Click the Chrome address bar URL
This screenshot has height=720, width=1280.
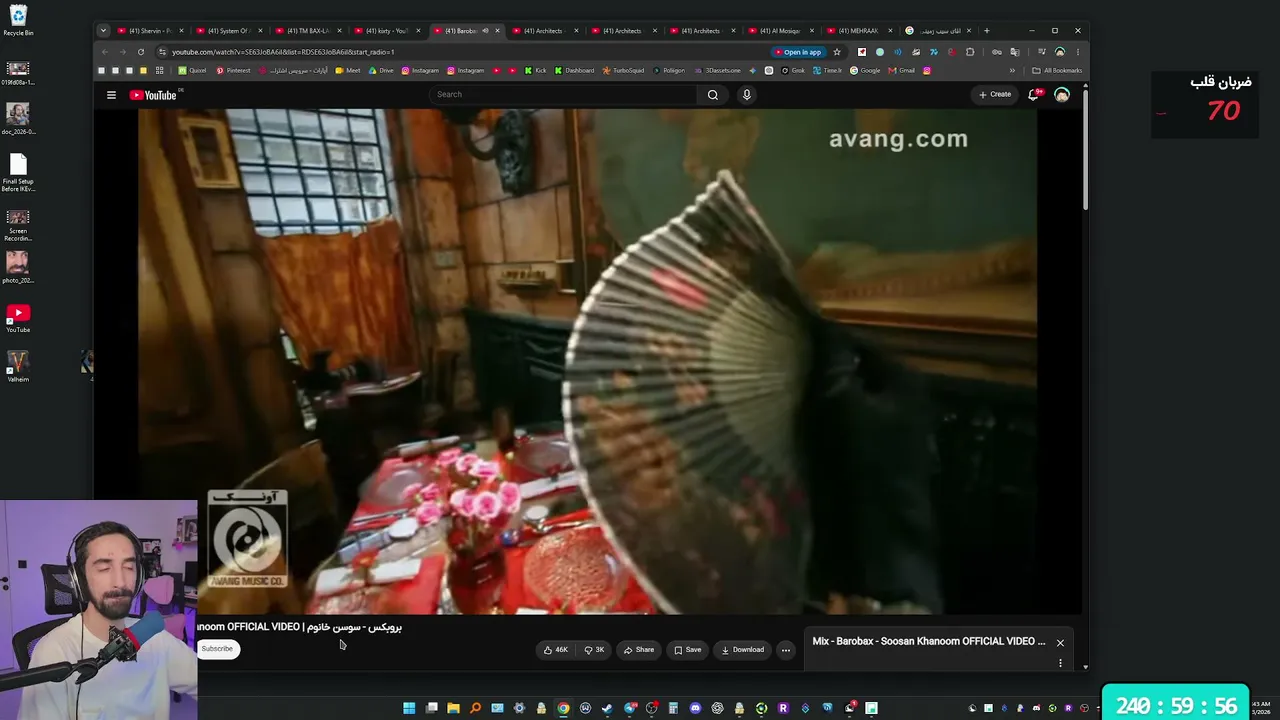283,52
